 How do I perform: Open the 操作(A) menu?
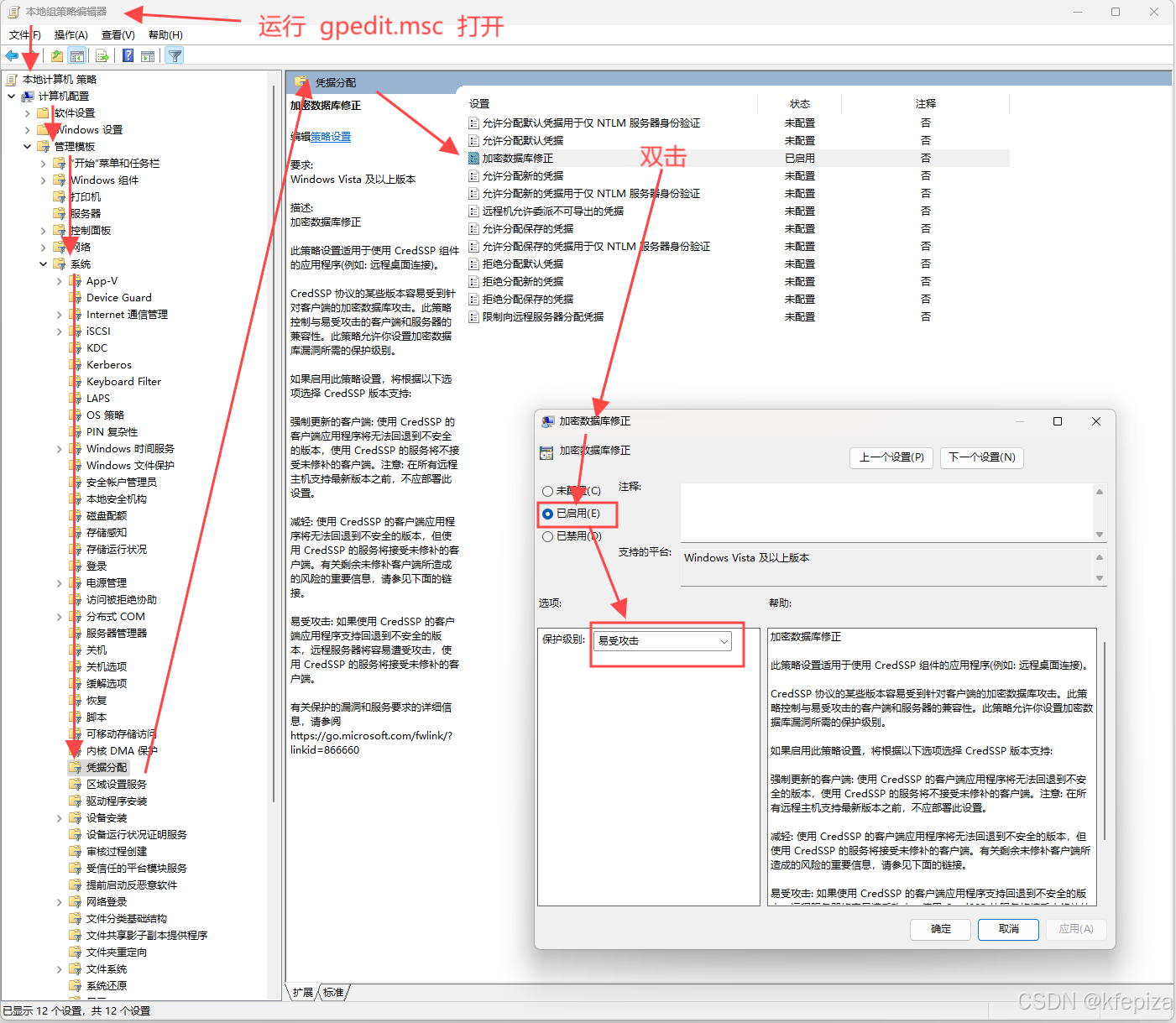(71, 35)
